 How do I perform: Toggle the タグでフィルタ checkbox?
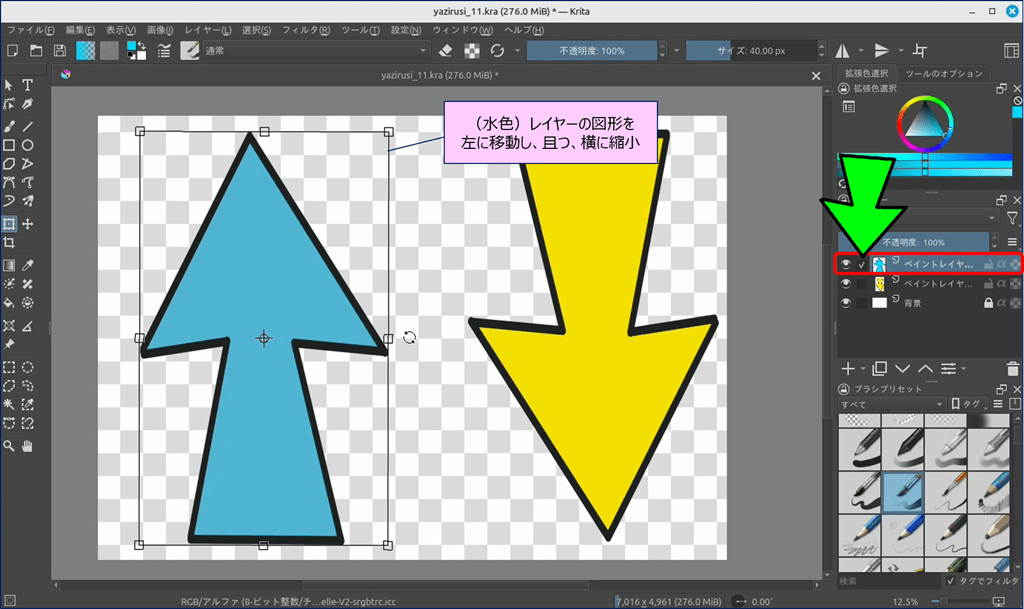click(951, 581)
